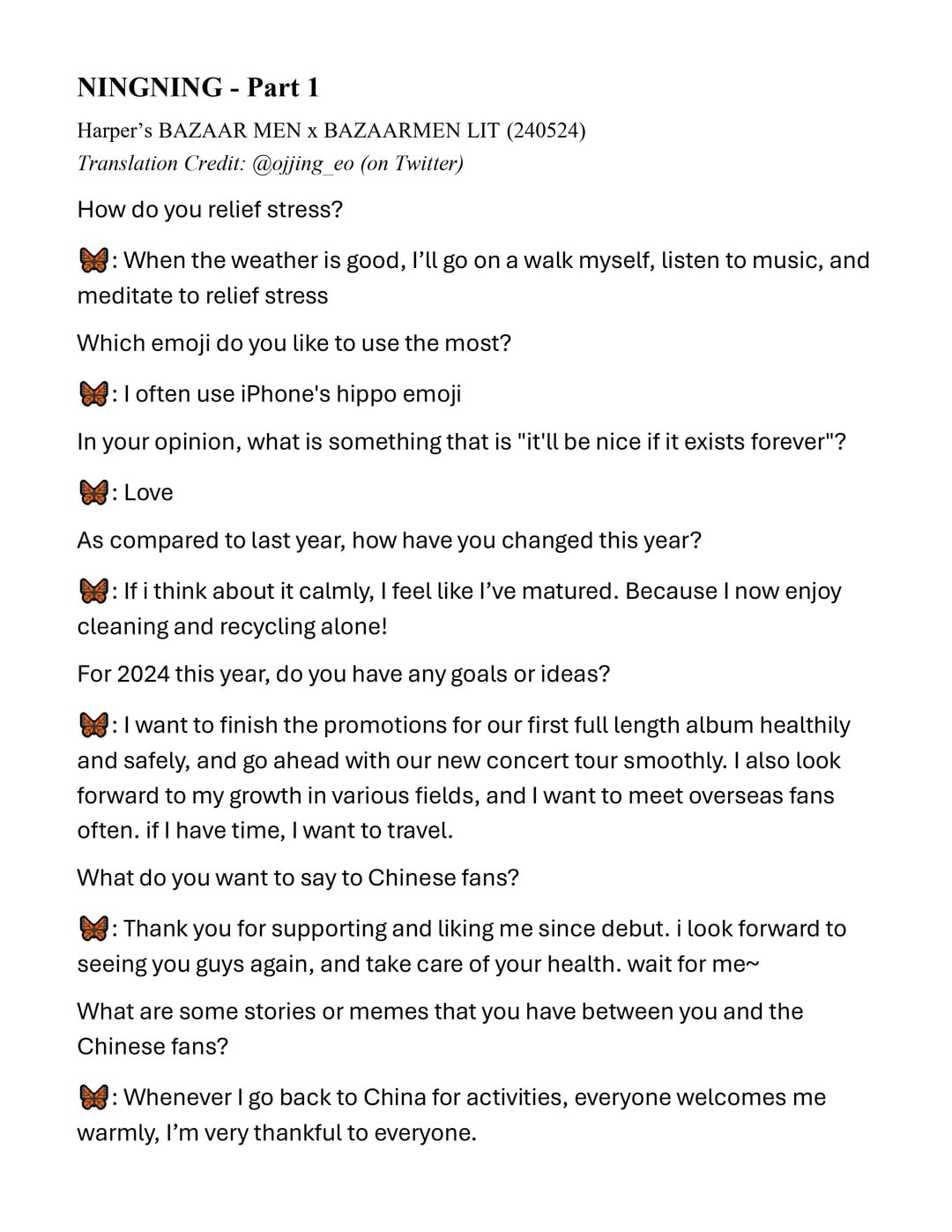Click the Harper's BAZAAR MEN subtitle line
Screen dimensions: 952x1232
(331, 131)
